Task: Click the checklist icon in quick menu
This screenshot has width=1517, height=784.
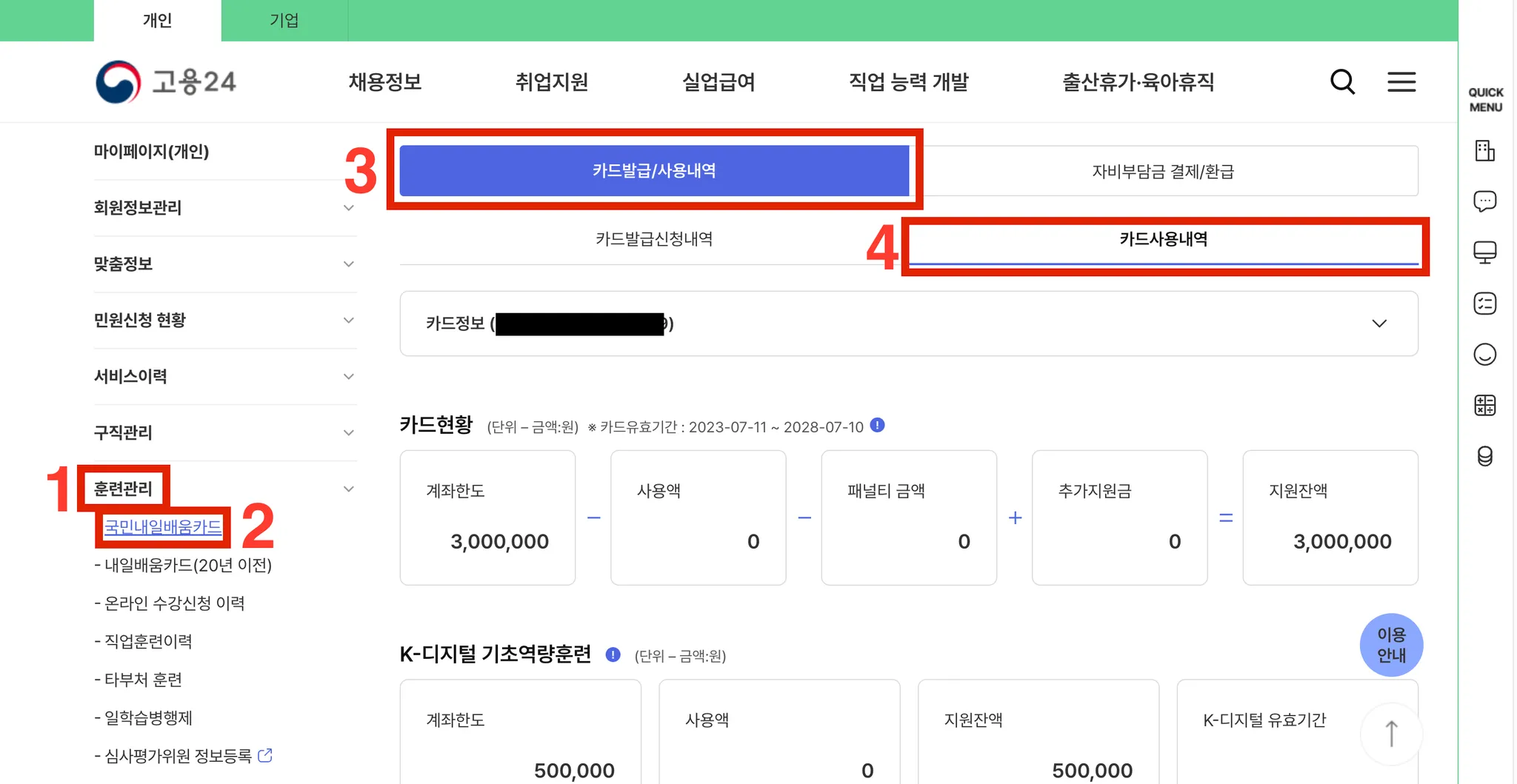Action: click(1484, 304)
